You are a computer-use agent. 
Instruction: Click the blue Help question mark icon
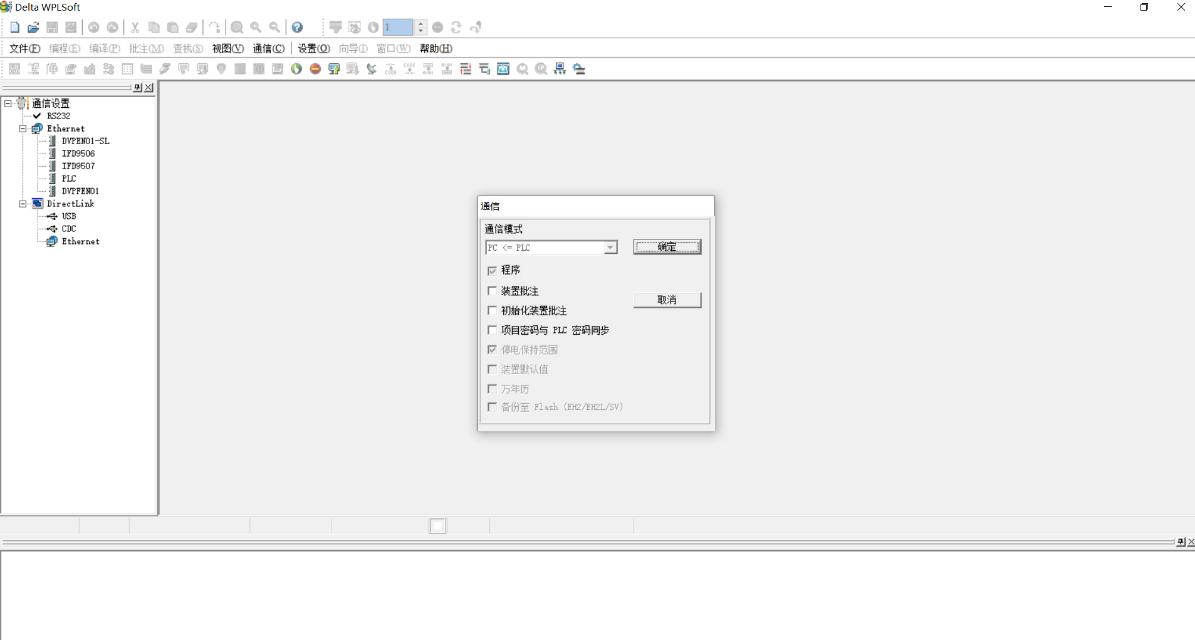click(297, 27)
